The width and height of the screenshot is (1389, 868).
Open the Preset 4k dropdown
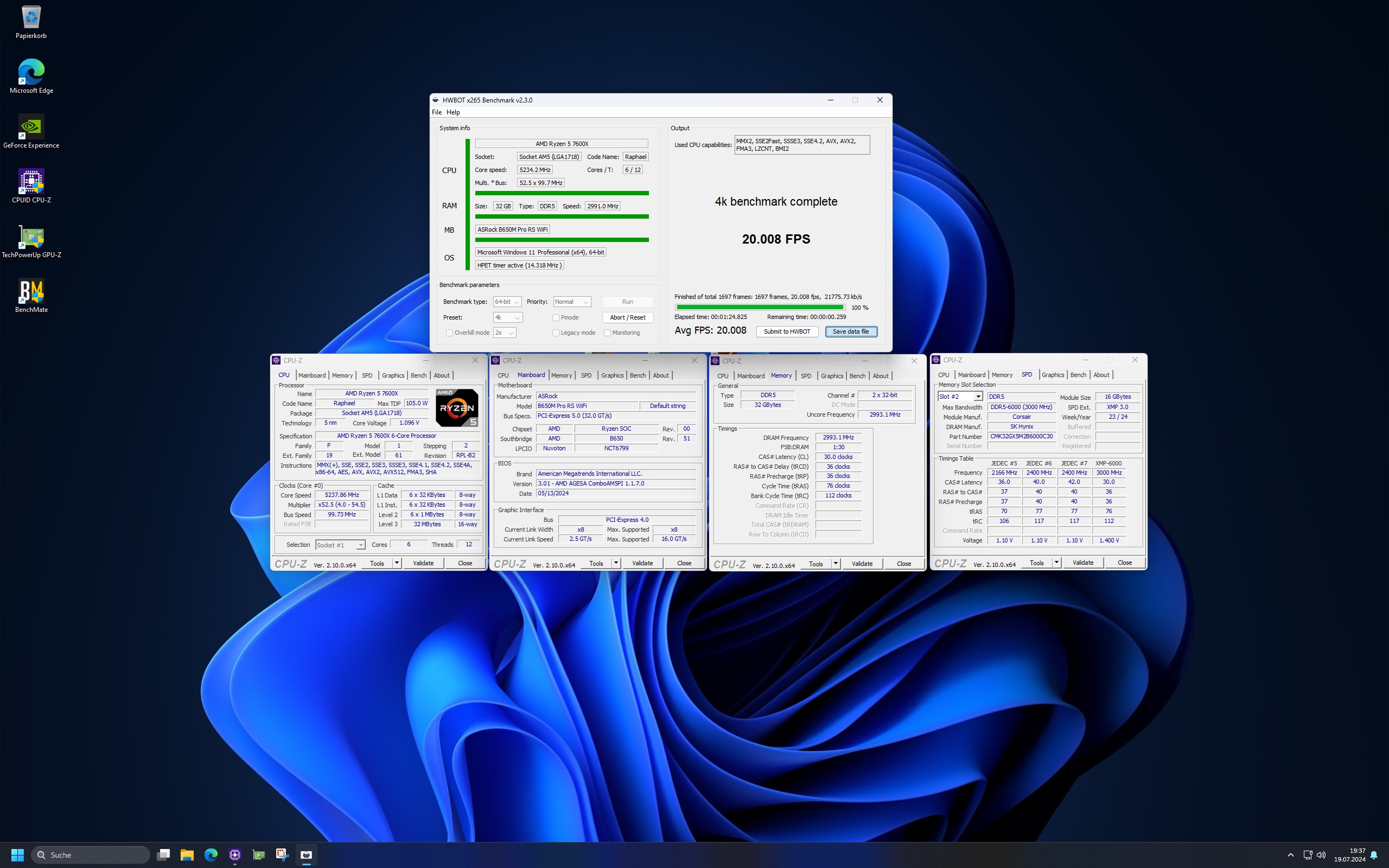[x=507, y=317]
